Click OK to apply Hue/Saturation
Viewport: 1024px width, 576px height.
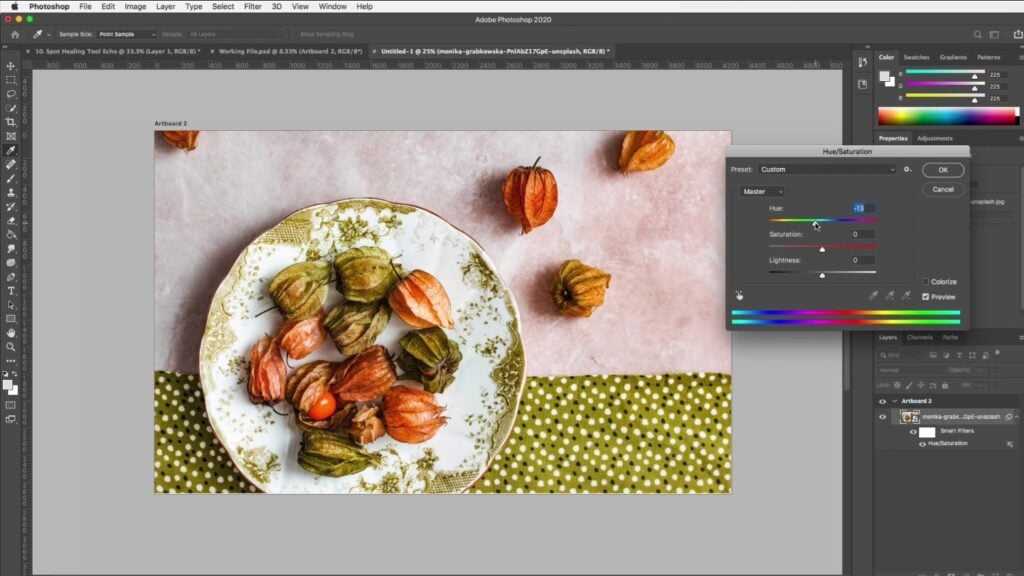(x=941, y=169)
